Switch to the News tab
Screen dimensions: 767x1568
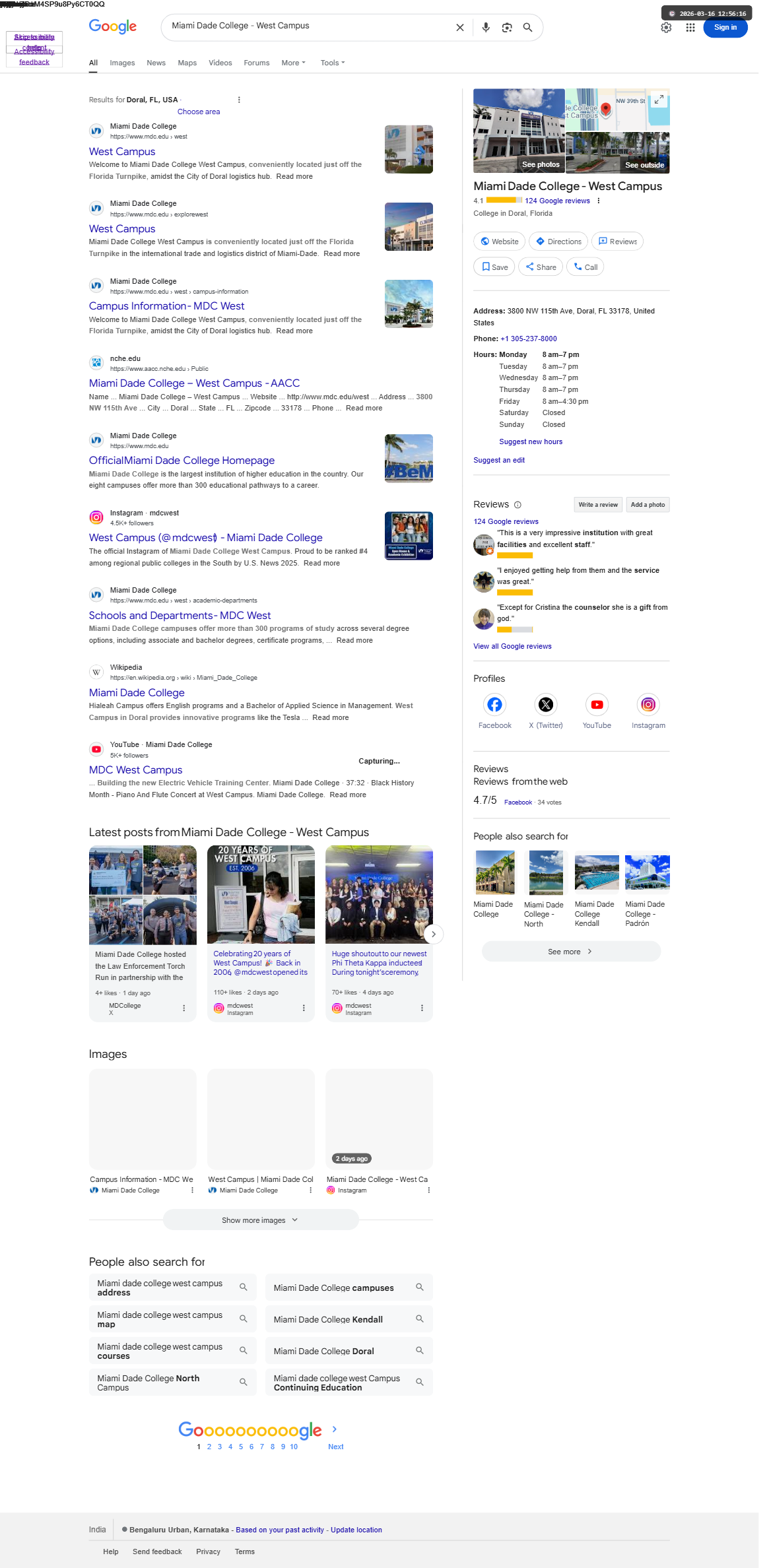pyautogui.click(x=156, y=63)
